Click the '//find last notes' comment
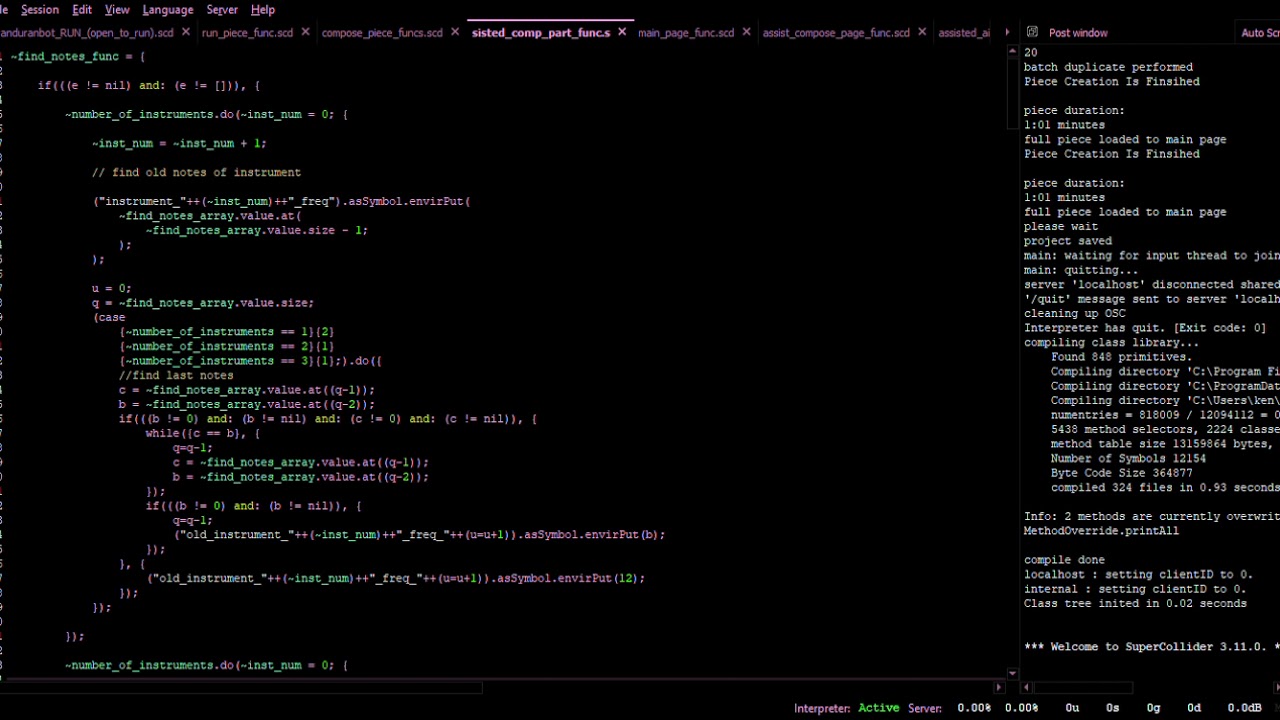Image resolution: width=1280 pixels, height=720 pixels. 176,375
